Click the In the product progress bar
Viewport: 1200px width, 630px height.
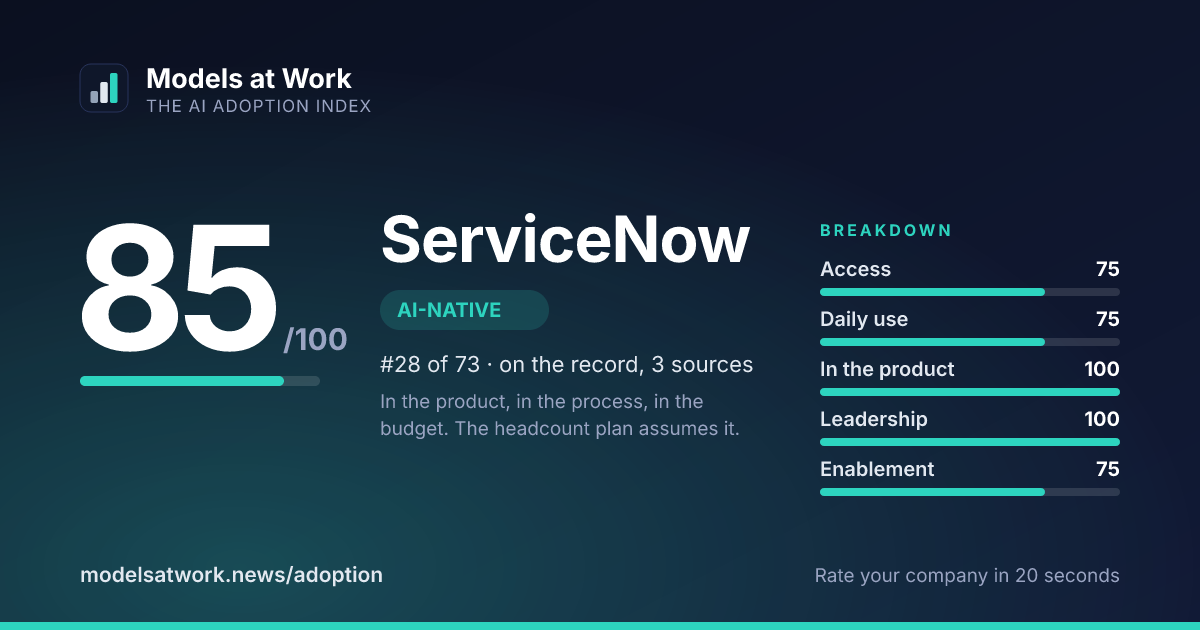click(x=970, y=392)
